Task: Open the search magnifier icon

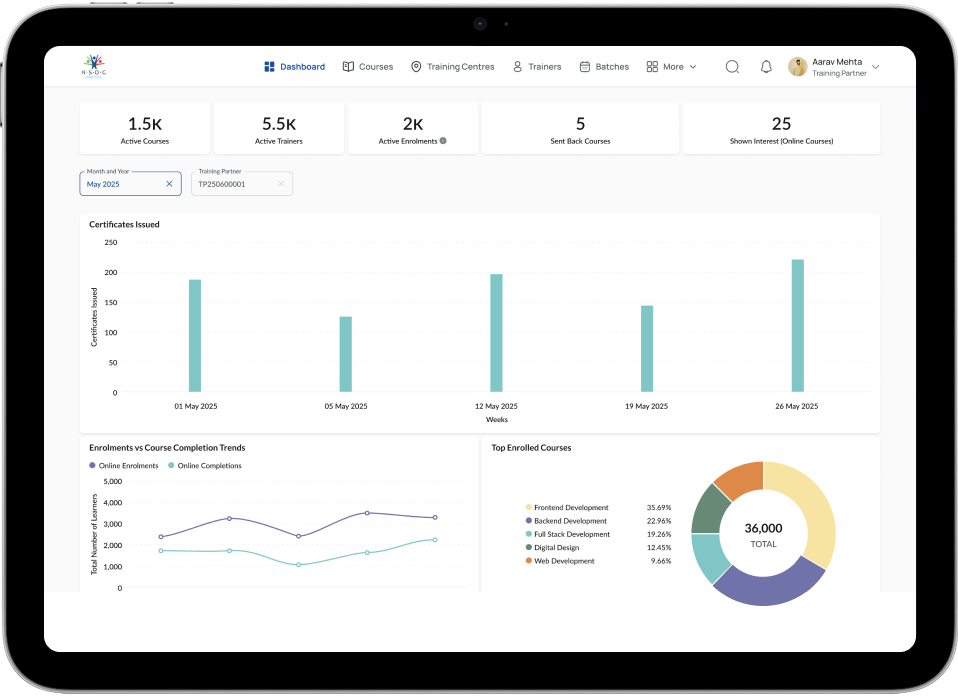Action: point(732,67)
